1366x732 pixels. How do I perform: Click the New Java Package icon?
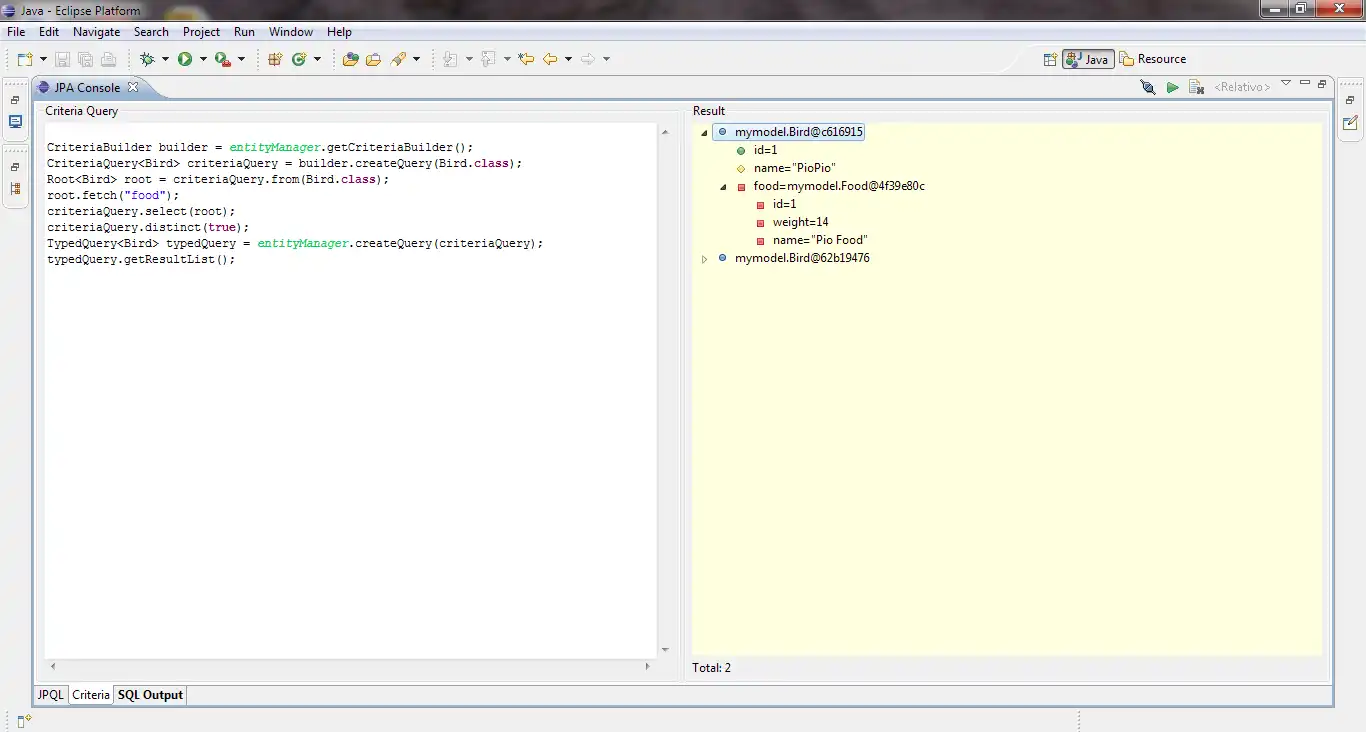tap(275, 60)
